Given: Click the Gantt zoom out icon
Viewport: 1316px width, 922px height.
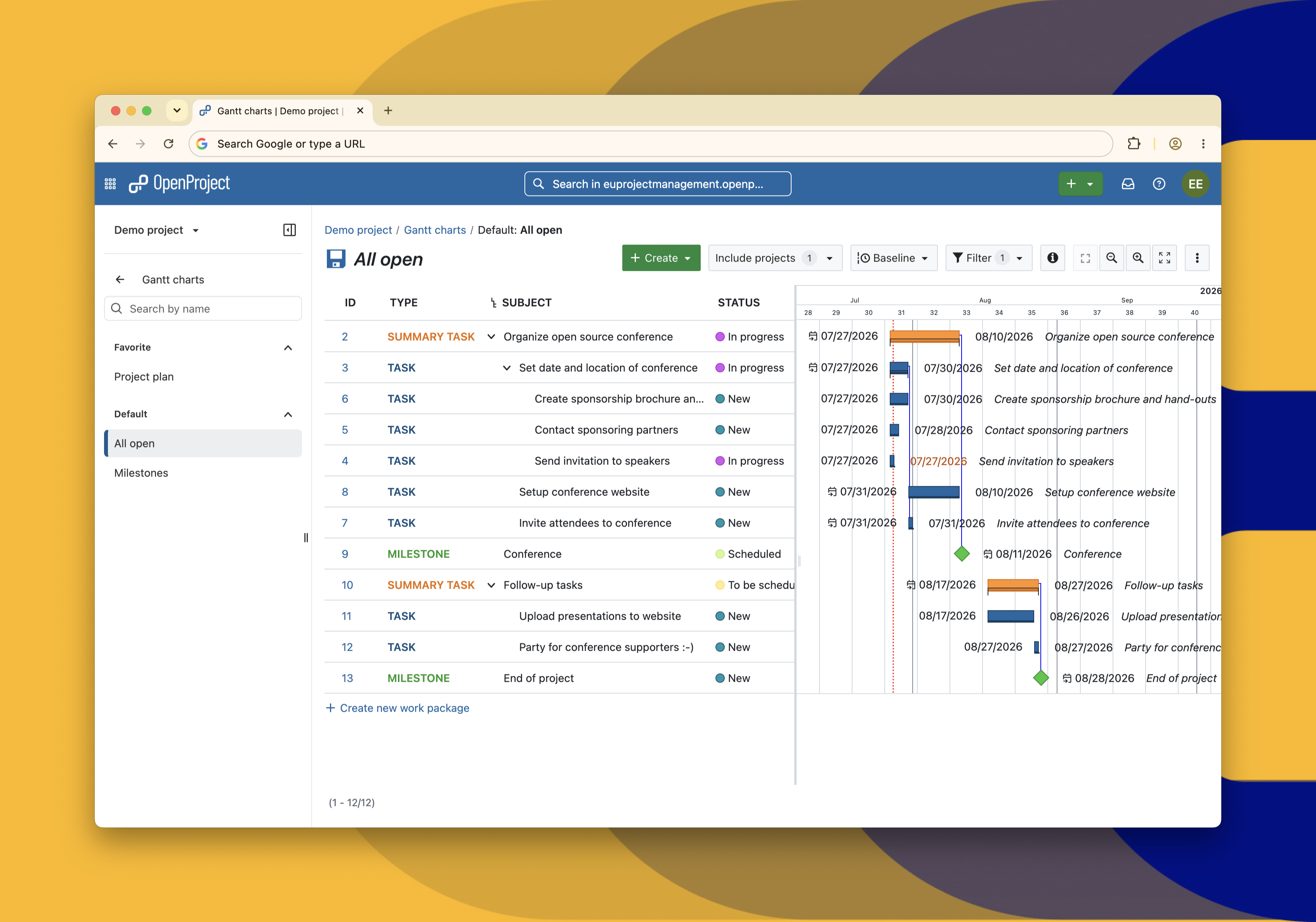Looking at the screenshot, I should click(1111, 258).
